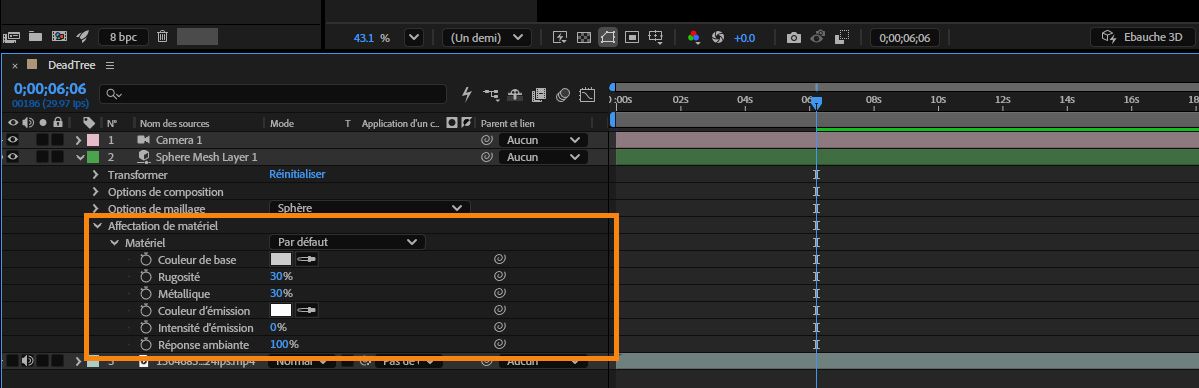1199x388 pixels.
Task: Create a new folder in the project panel
Action: coord(35,36)
